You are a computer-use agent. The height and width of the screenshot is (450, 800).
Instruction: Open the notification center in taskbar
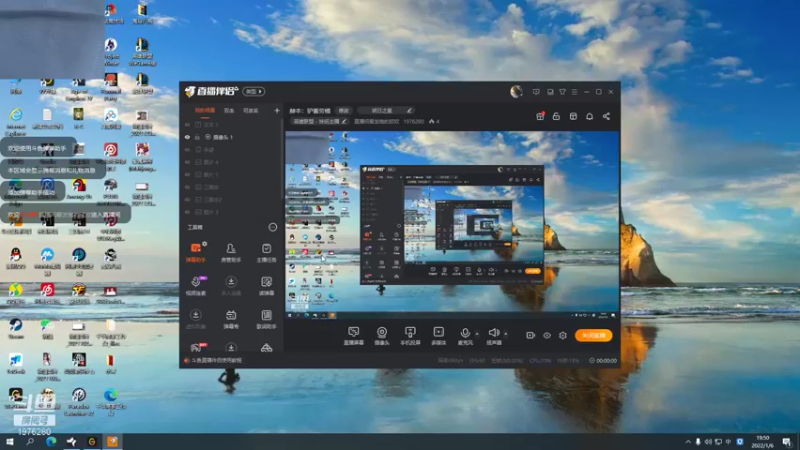click(787, 441)
